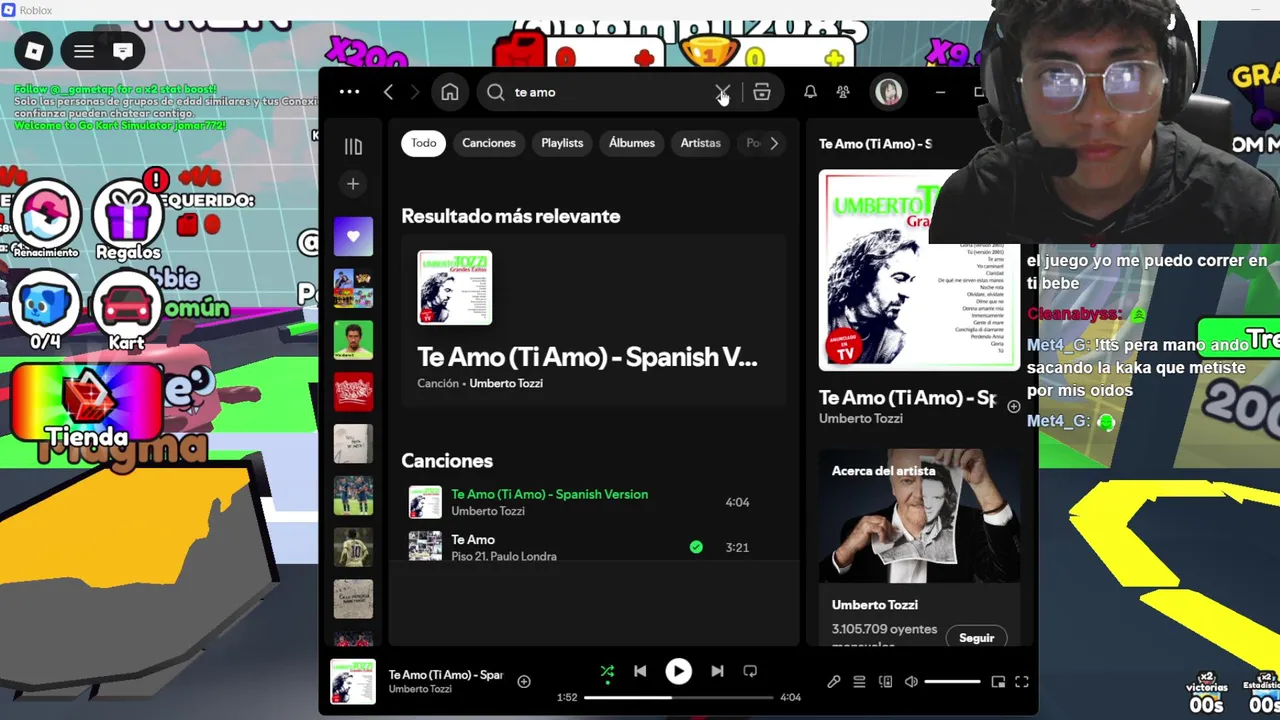Show lyrics with microphone icon
This screenshot has height=720, width=1280.
834,682
